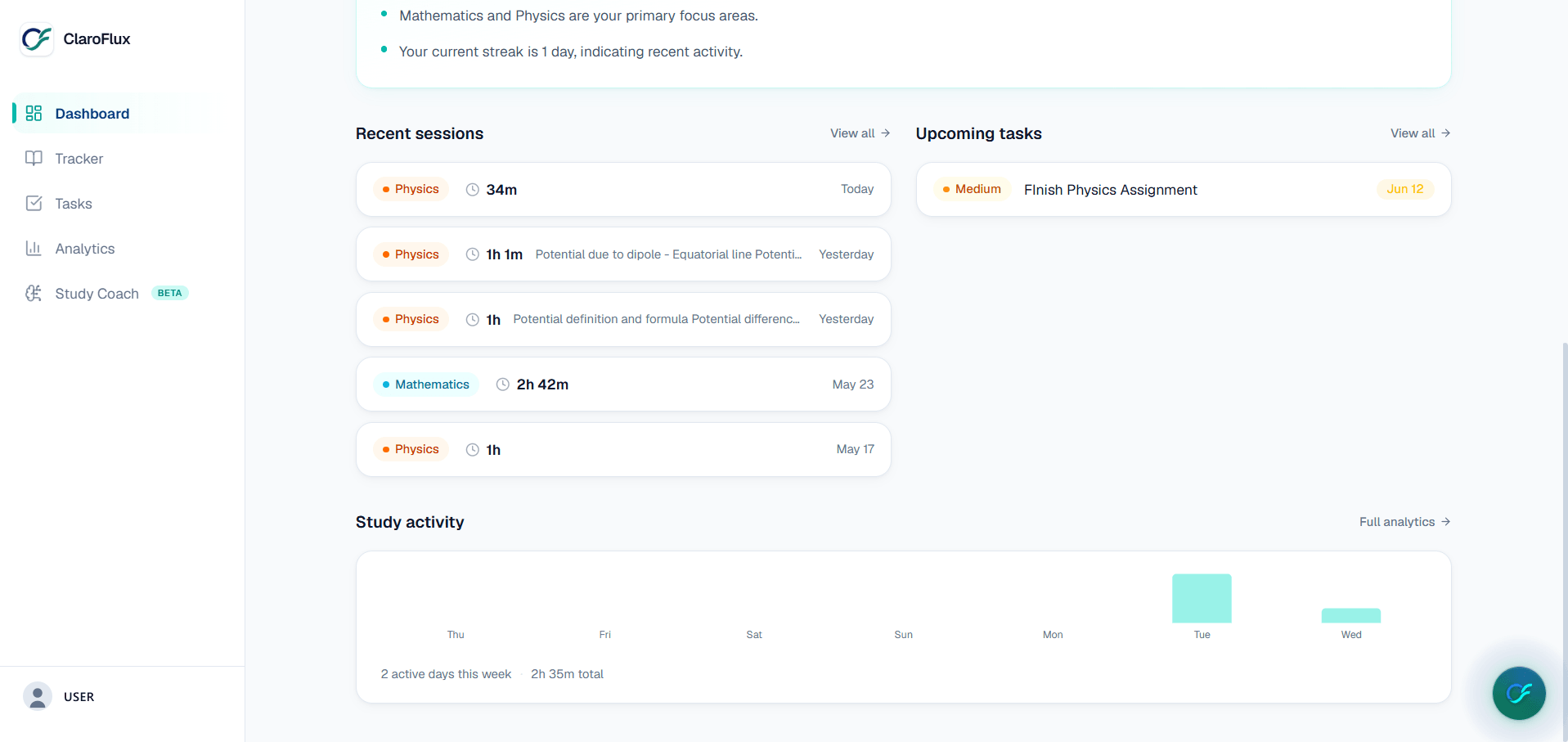
Task: Click the Recent sessions heading
Action: pyautogui.click(x=420, y=133)
